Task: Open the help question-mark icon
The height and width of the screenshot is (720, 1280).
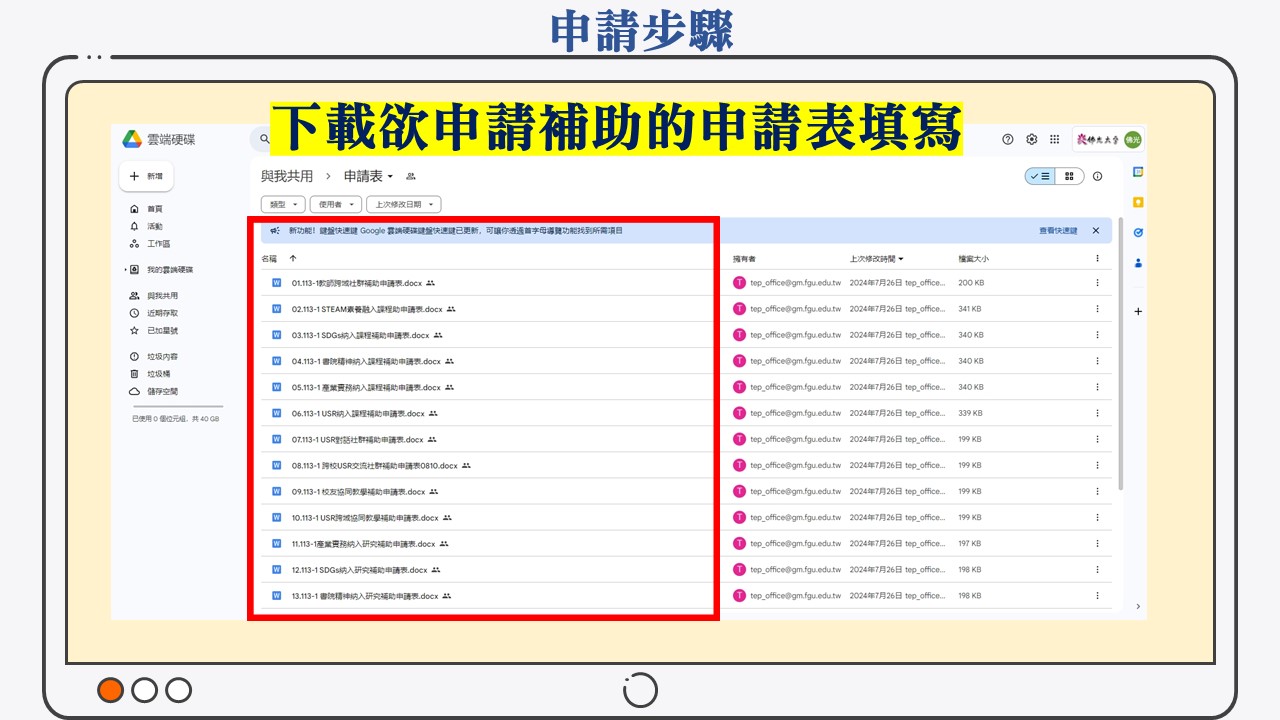Action: [1008, 139]
